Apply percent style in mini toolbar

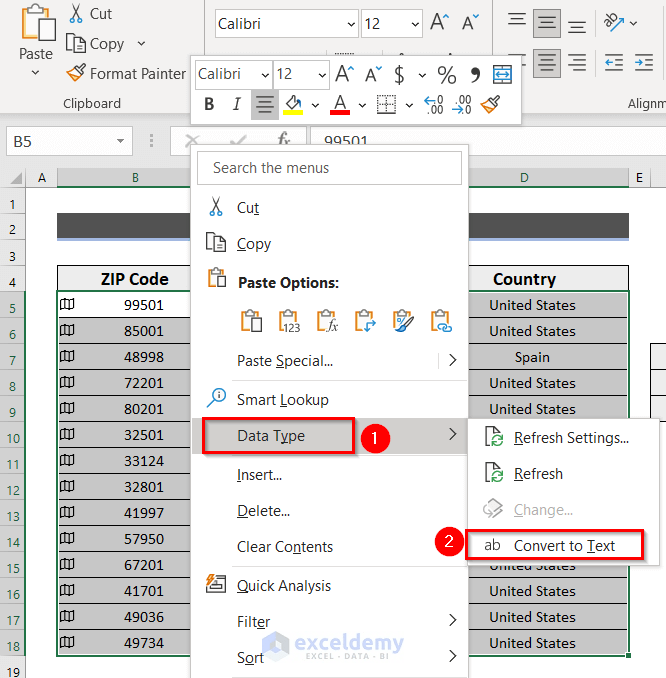[446, 74]
